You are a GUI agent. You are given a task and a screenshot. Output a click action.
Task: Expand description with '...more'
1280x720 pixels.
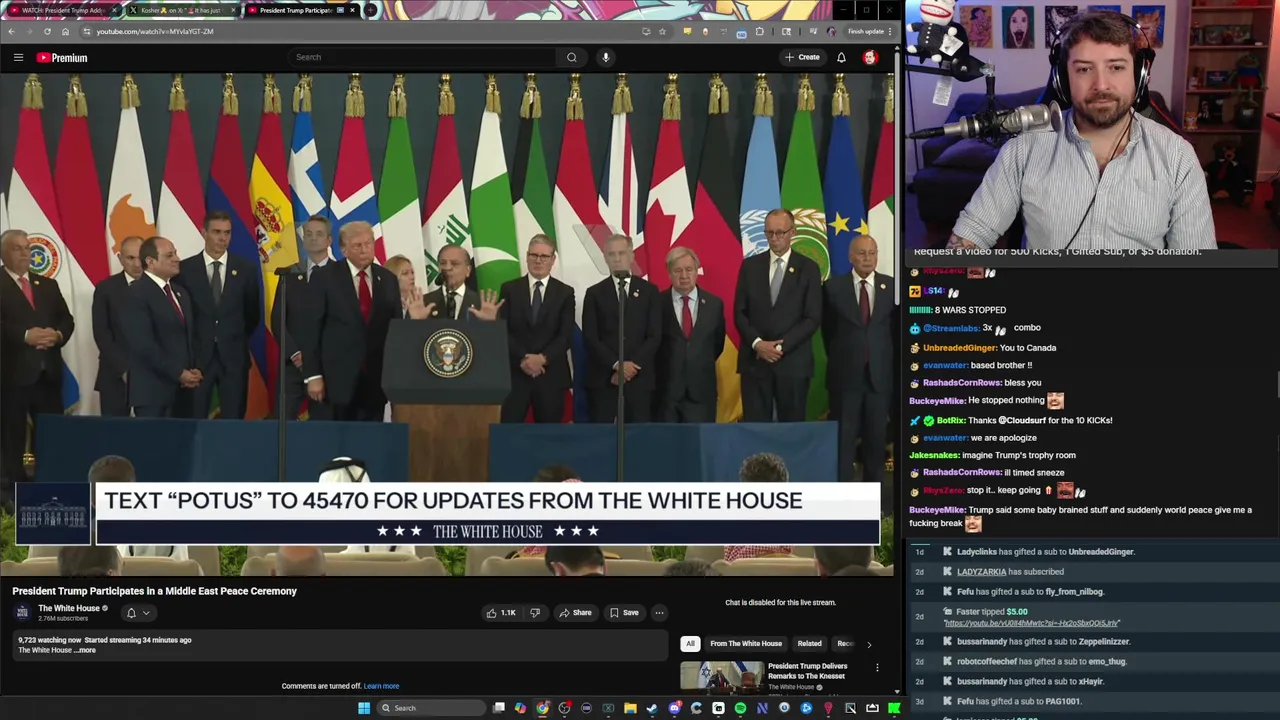pos(85,651)
